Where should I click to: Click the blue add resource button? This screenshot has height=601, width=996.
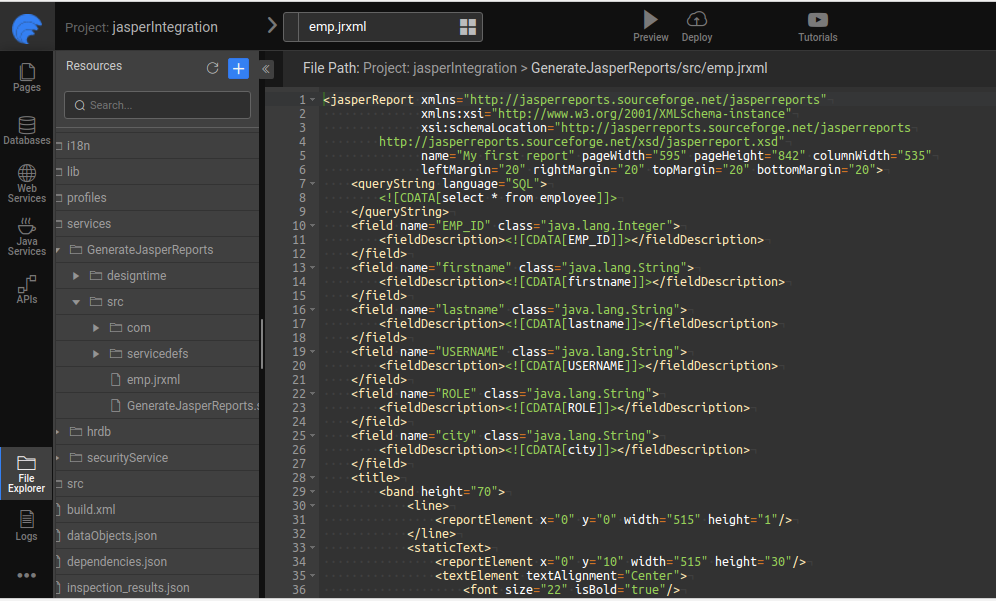(x=238, y=68)
